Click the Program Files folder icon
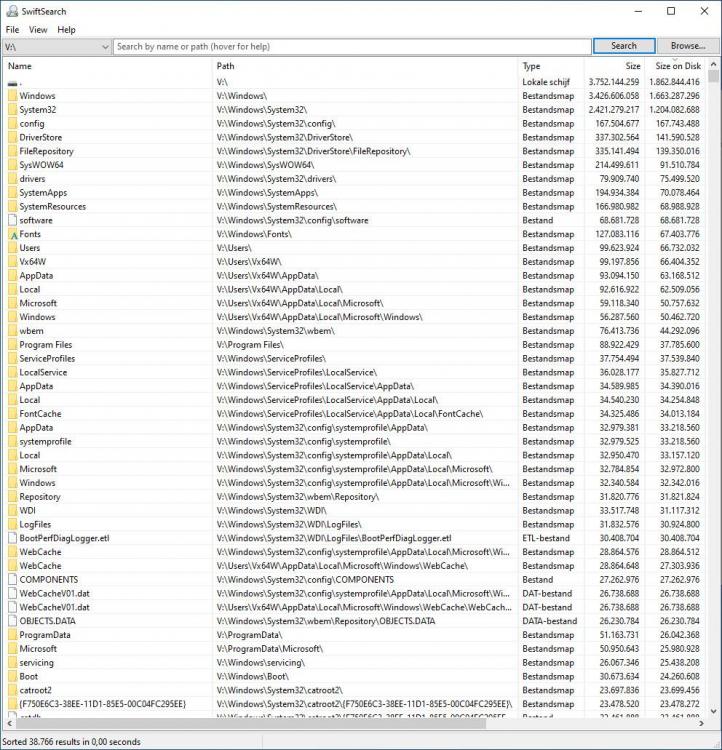 pyautogui.click(x=12, y=345)
